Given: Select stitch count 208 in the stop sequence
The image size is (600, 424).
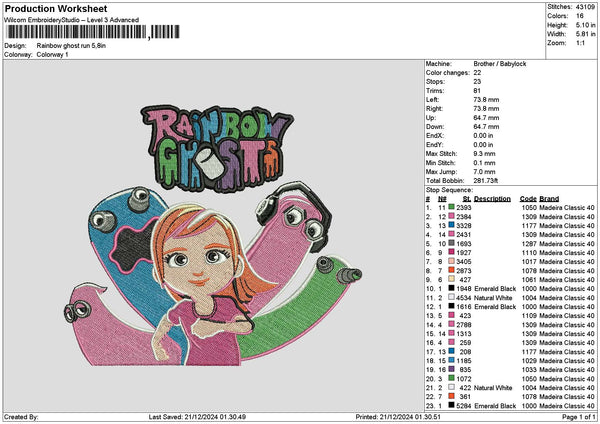Looking at the screenshot, I should [466, 352].
